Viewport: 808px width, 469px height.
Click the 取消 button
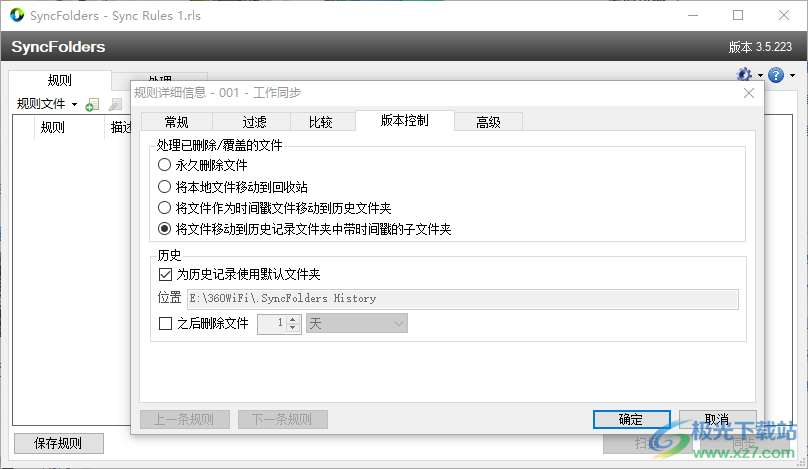pos(717,420)
